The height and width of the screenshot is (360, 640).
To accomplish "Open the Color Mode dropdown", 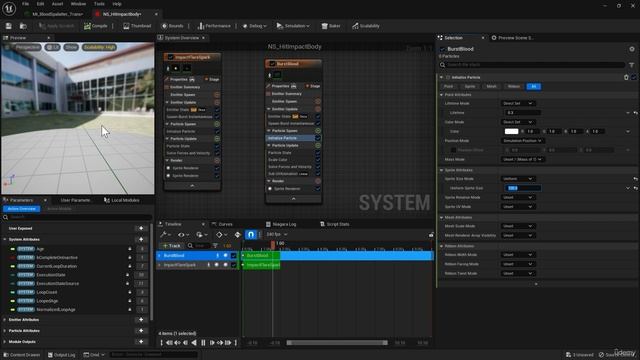I will coord(518,122).
